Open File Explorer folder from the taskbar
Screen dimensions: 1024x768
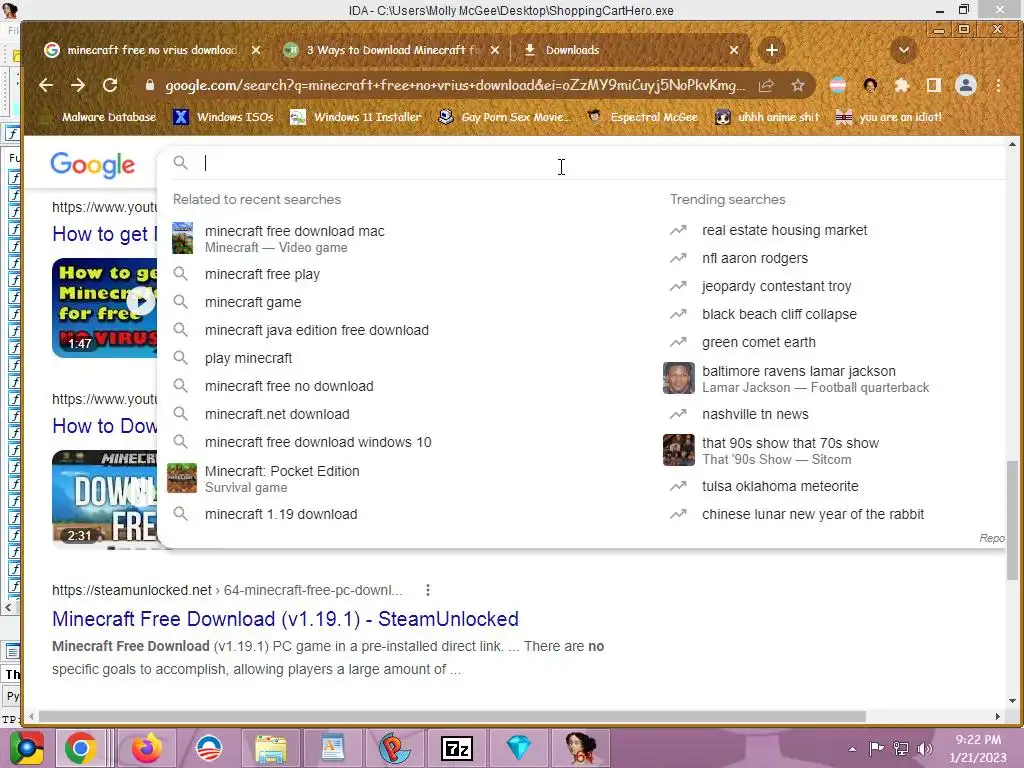coord(270,748)
